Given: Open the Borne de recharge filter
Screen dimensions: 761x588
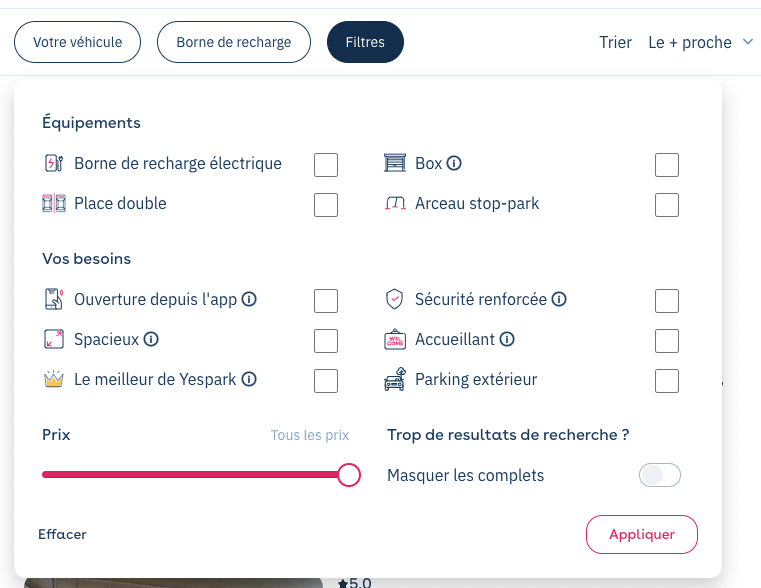Looking at the screenshot, I should tap(234, 42).
